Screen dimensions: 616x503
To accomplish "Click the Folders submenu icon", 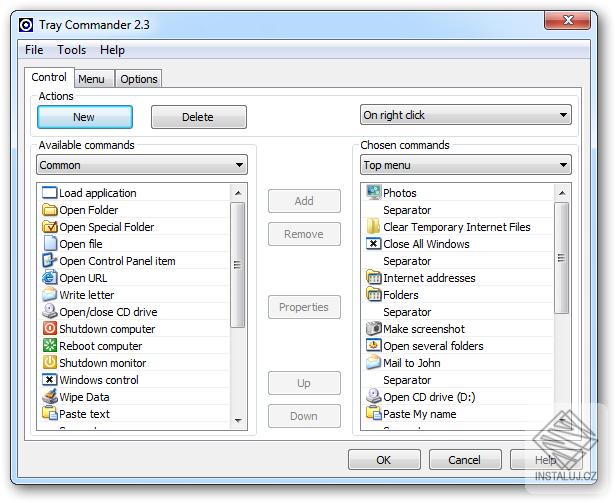I will (374, 294).
